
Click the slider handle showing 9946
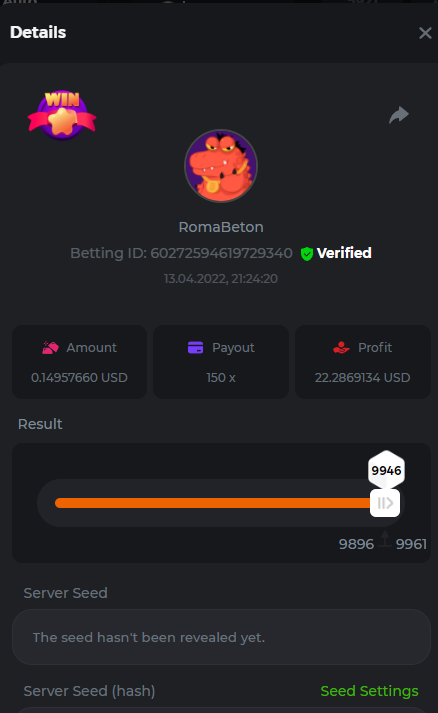pyautogui.click(x=385, y=503)
